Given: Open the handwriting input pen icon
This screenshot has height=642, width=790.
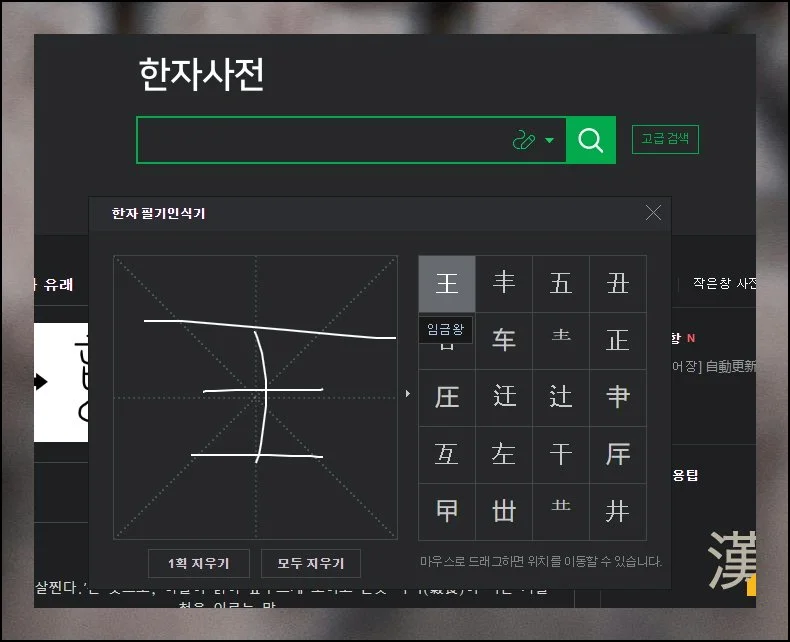Looking at the screenshot, I should 524,140.
